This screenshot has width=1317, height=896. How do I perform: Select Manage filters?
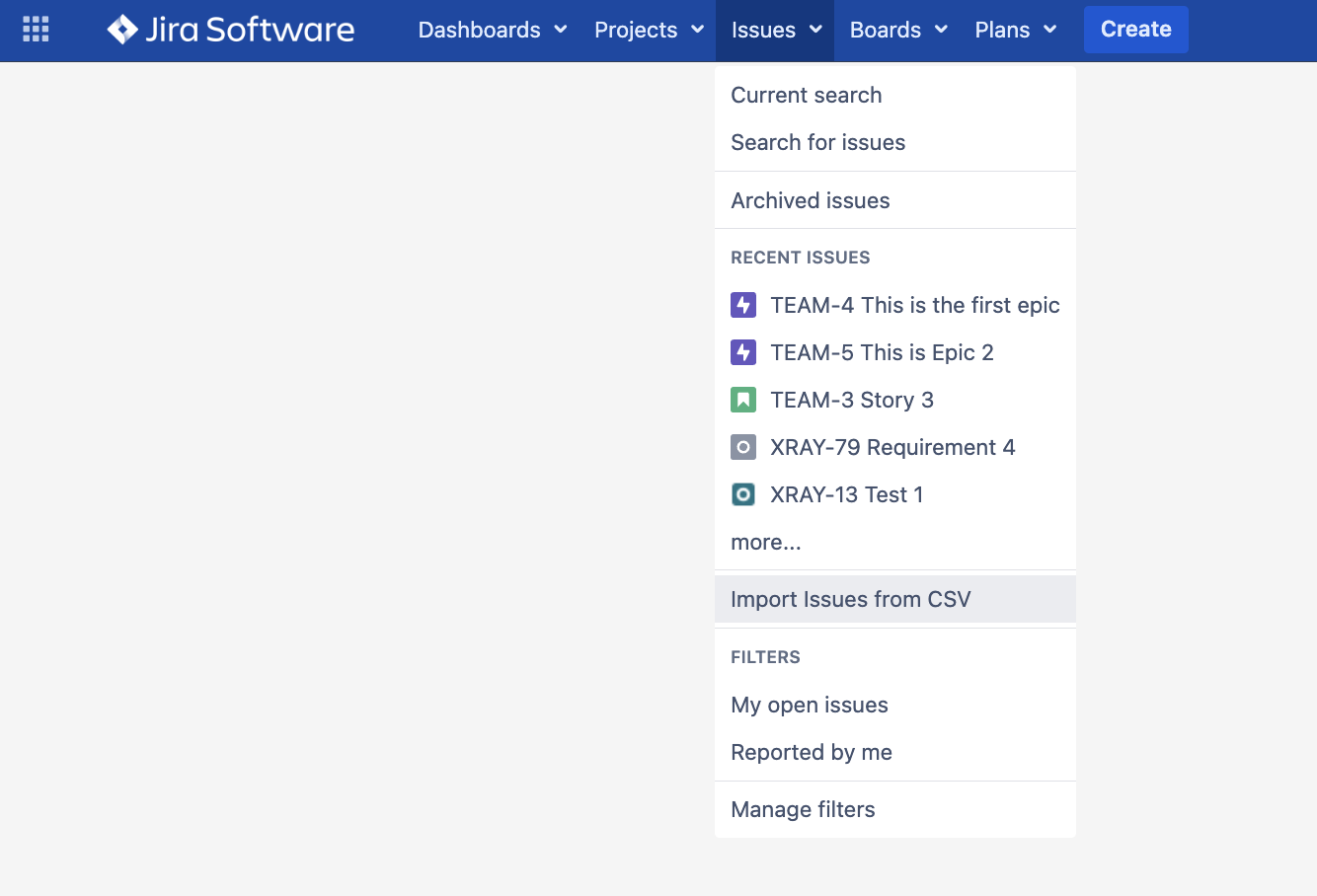(803, 809)
